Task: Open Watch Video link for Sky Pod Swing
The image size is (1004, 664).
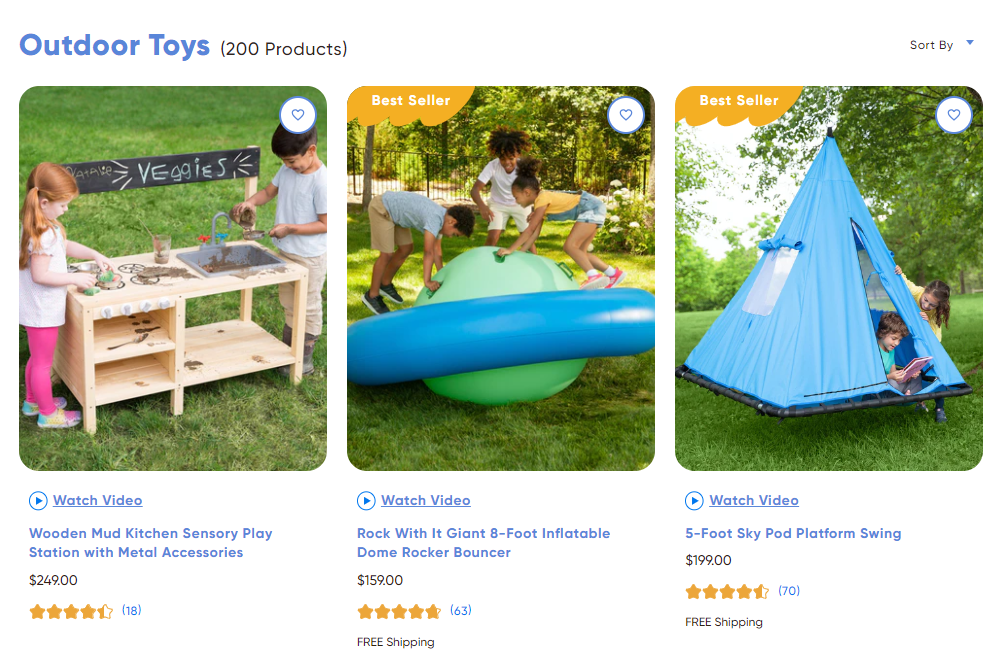Action: point(754,500)
